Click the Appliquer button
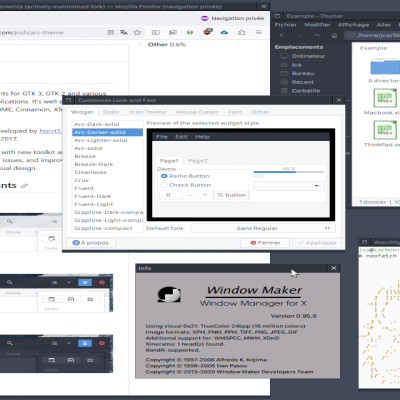 click(317, 243)
